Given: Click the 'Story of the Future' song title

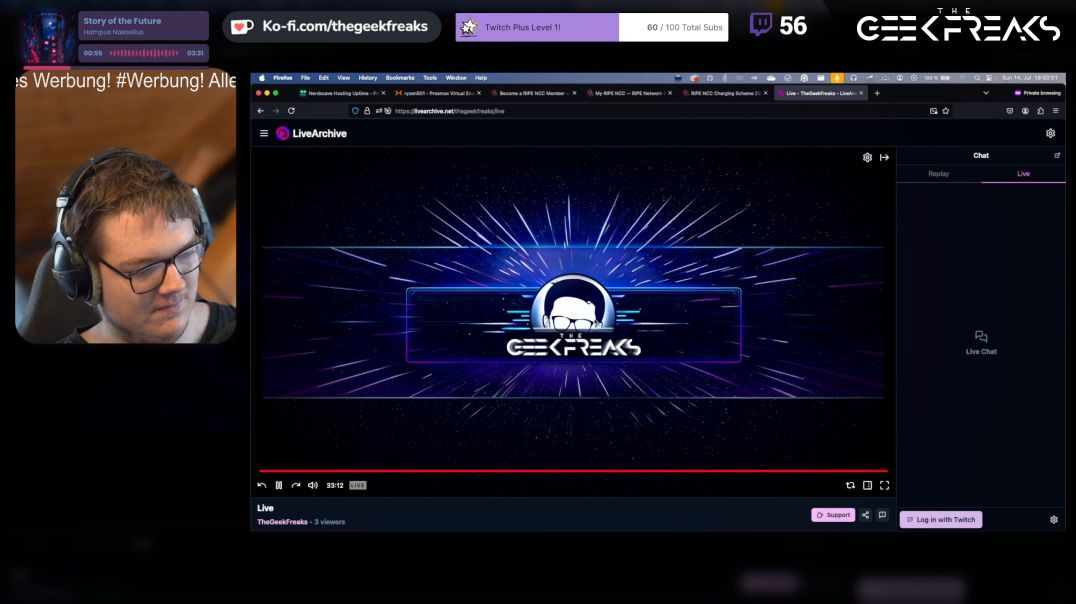Looking at the screenshot, I should pyautogui.click(x=122, y=21).
